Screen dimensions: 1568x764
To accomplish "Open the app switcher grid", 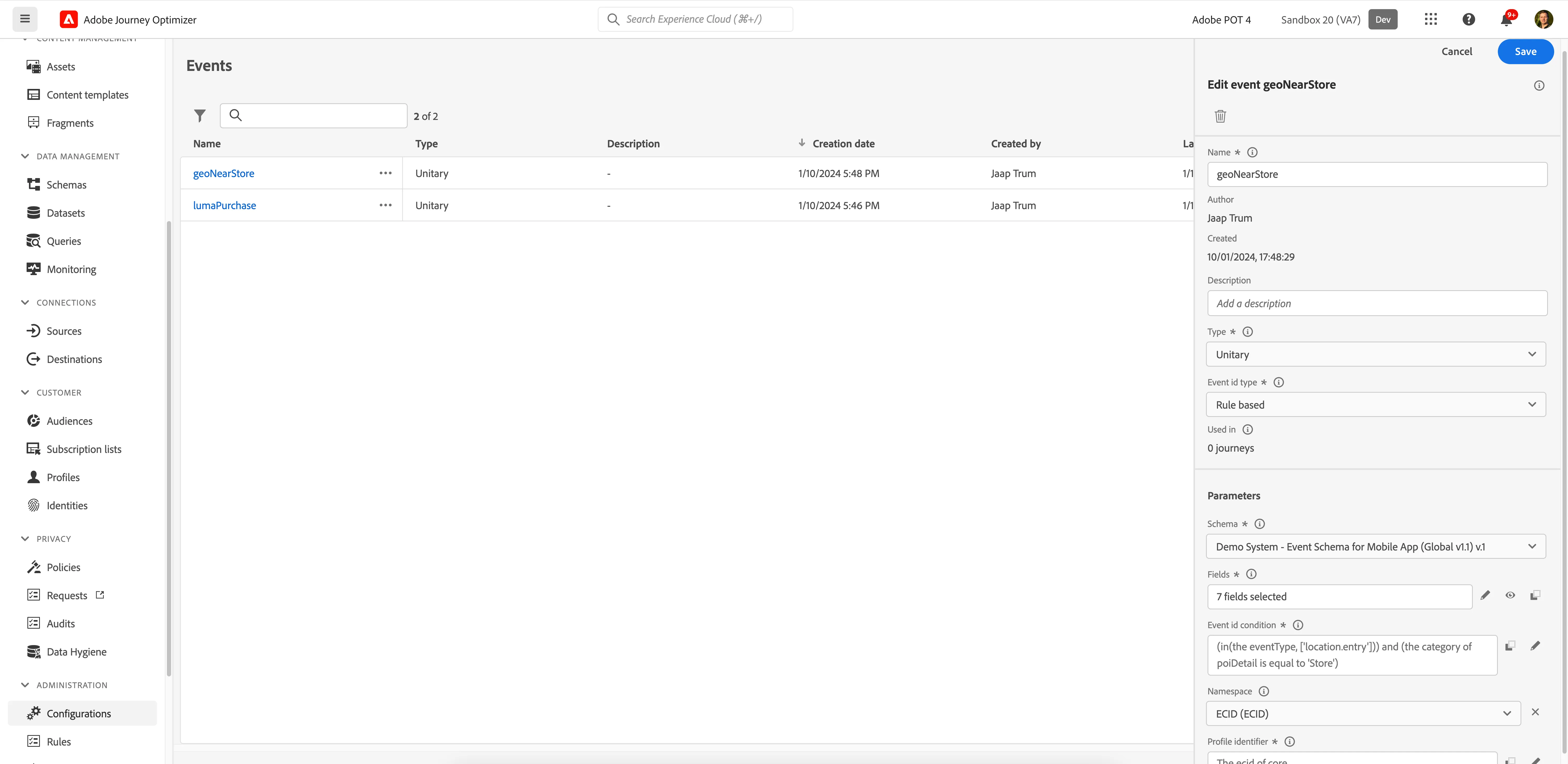I will pyautogui.click(x=1431, y=20).
